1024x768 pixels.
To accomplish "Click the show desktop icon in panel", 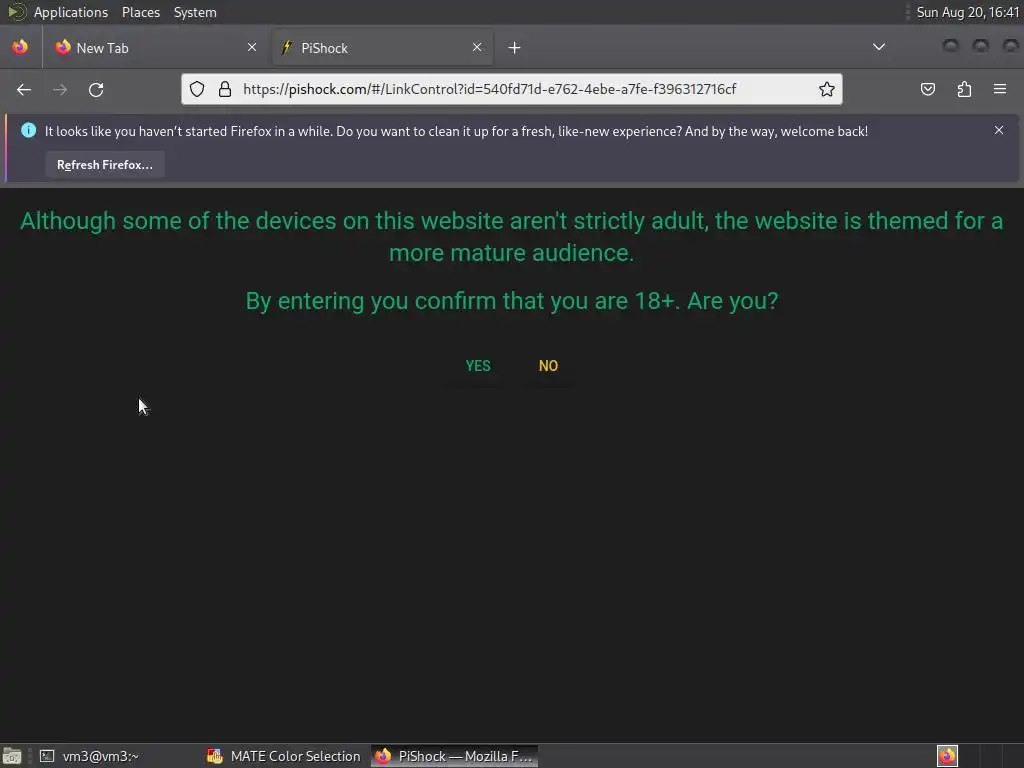I will (x=12, y=756).
